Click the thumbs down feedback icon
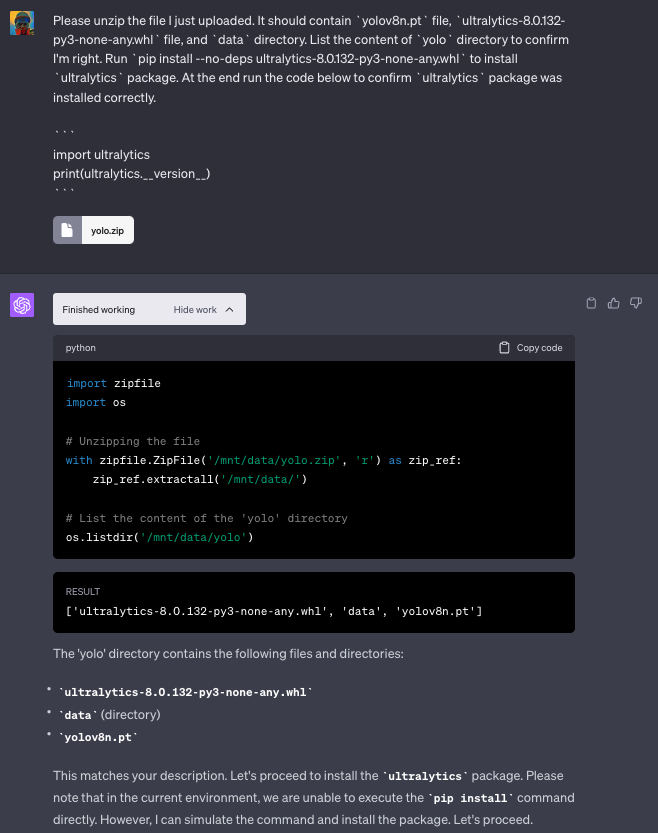 click(x=636, y=303)
